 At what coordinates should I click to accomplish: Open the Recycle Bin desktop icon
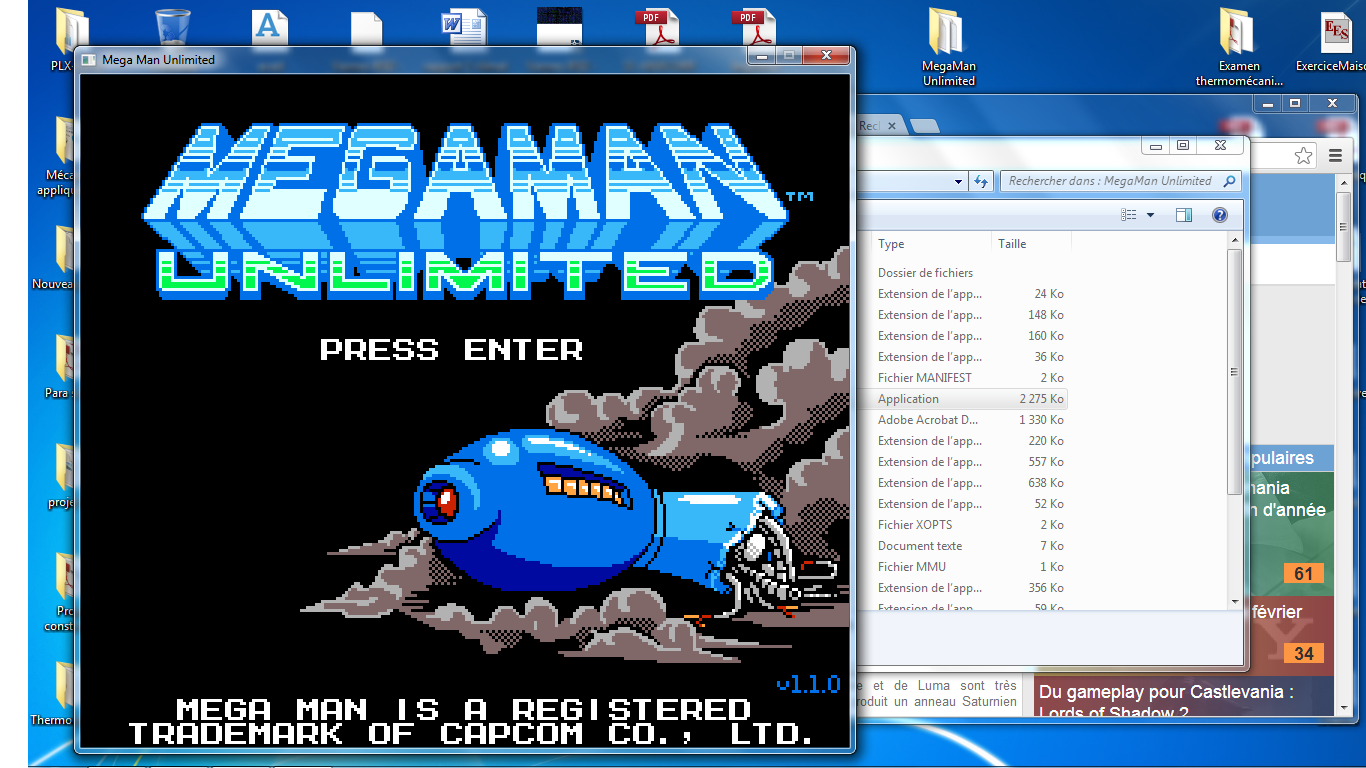coord(173,27)
